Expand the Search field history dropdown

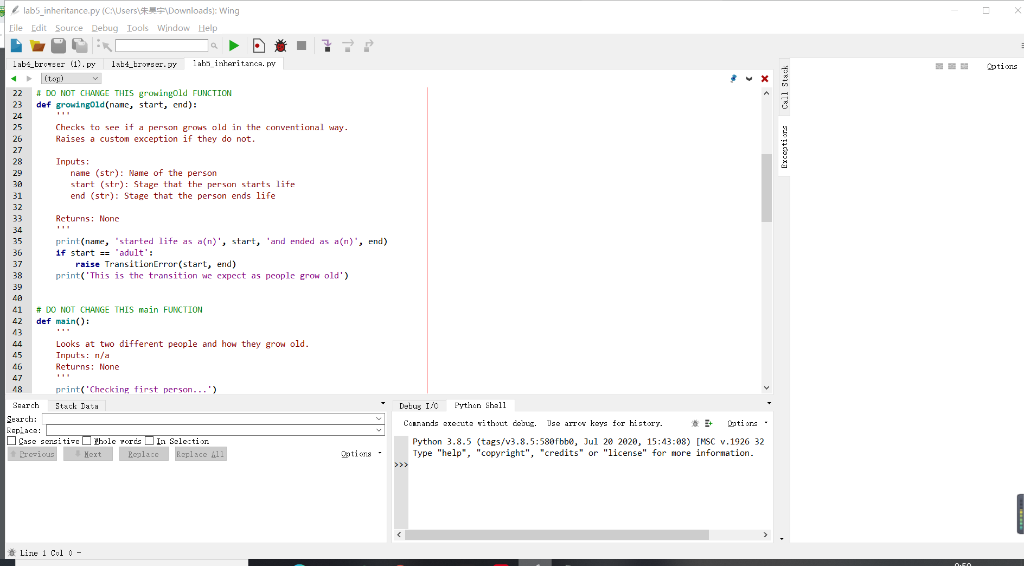click(379, 418)
